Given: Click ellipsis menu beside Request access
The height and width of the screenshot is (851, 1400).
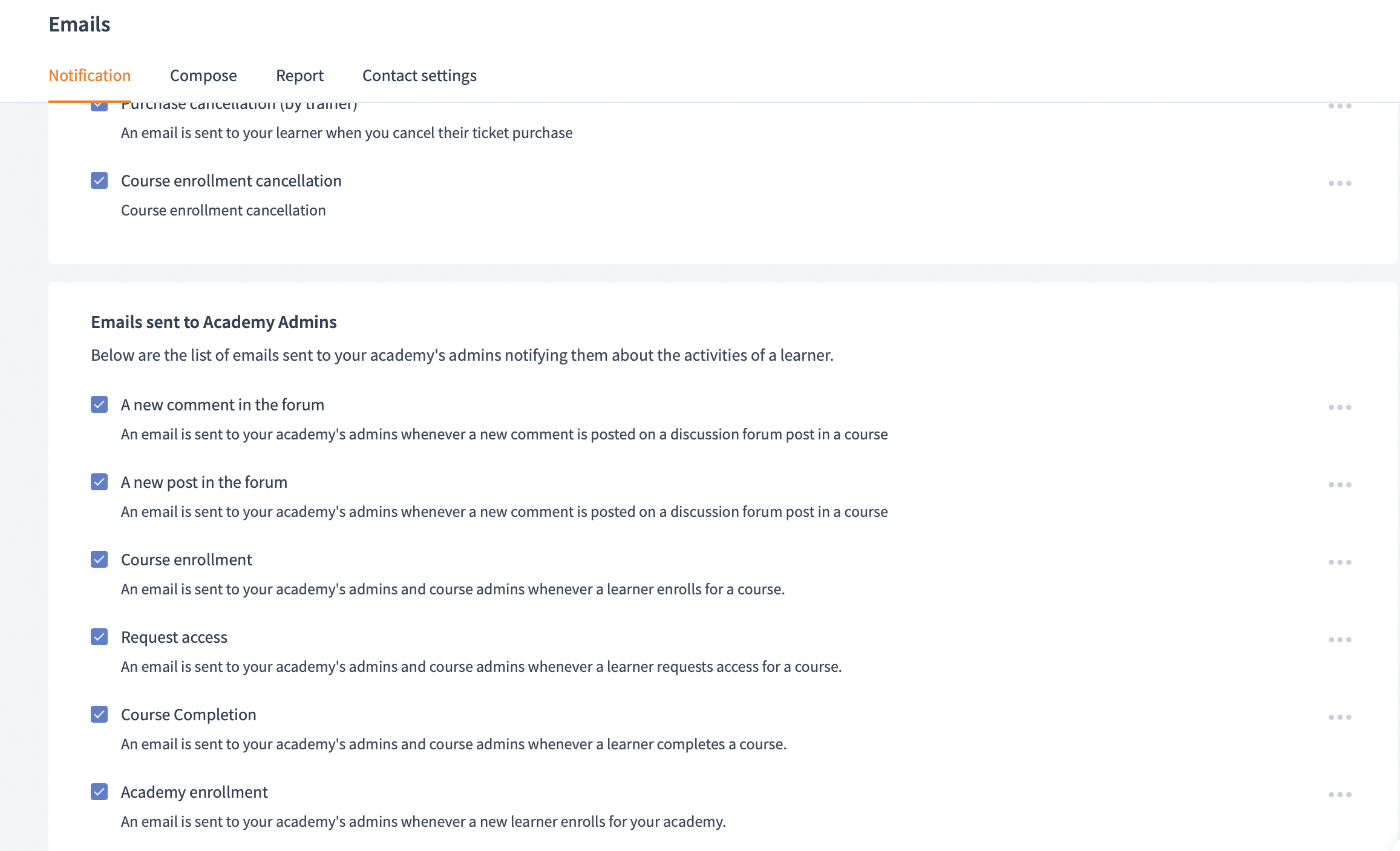Looking at the screenshot, I should (x=1339, y=640).
